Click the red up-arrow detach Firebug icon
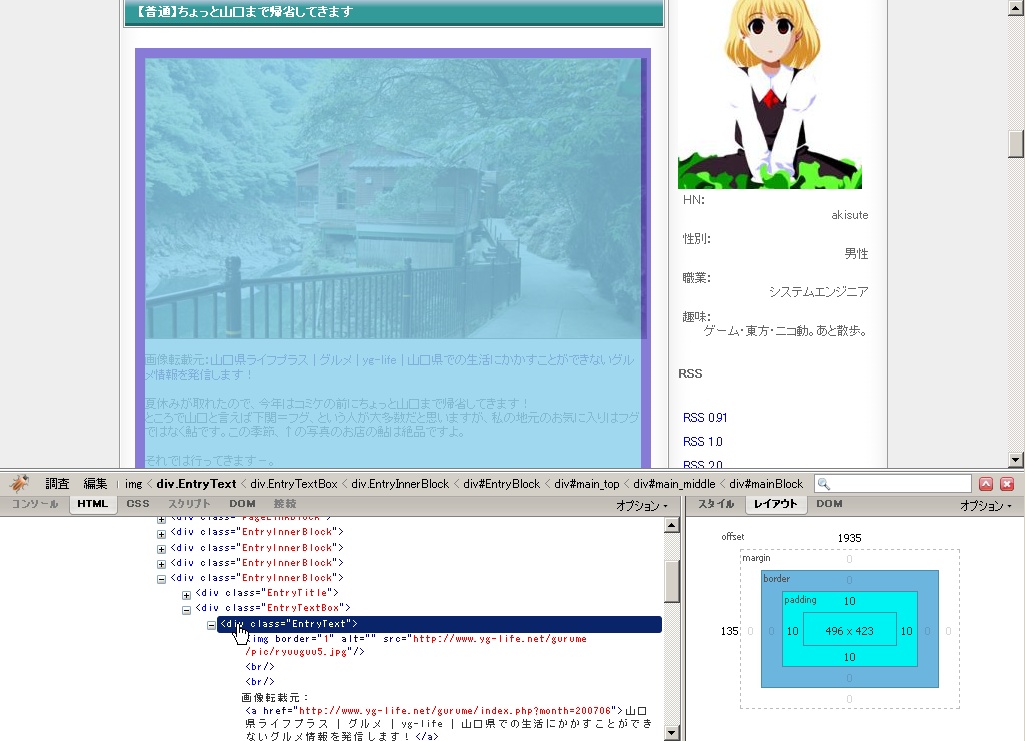This screenshot has height=741, width=1025. tap(986, 484)
